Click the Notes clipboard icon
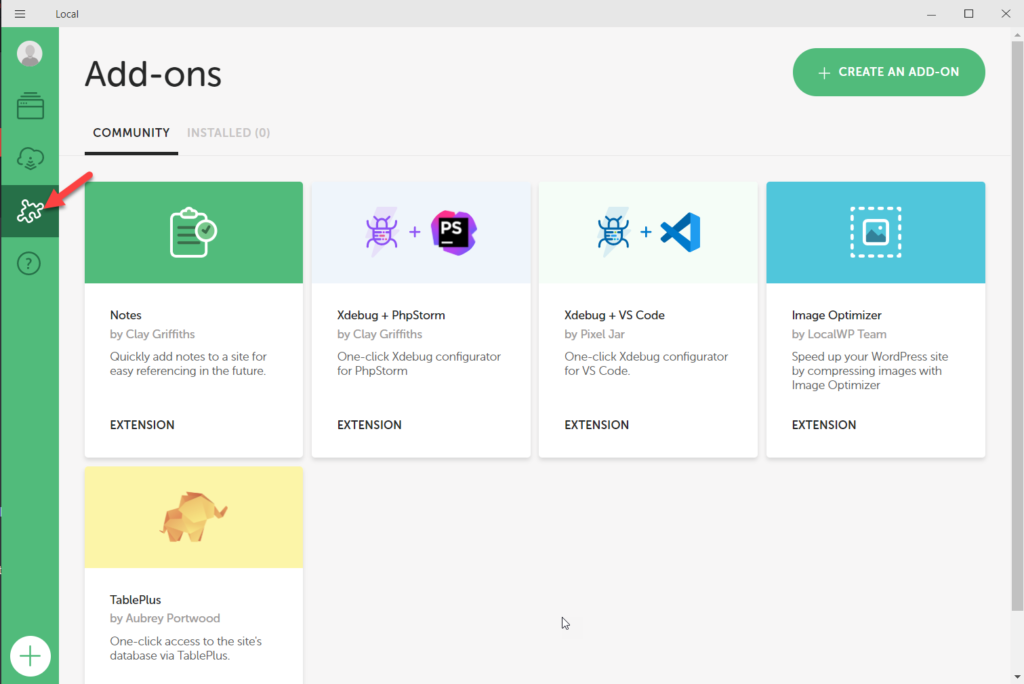Screen dimensions: 1024x684 point(193,233)
